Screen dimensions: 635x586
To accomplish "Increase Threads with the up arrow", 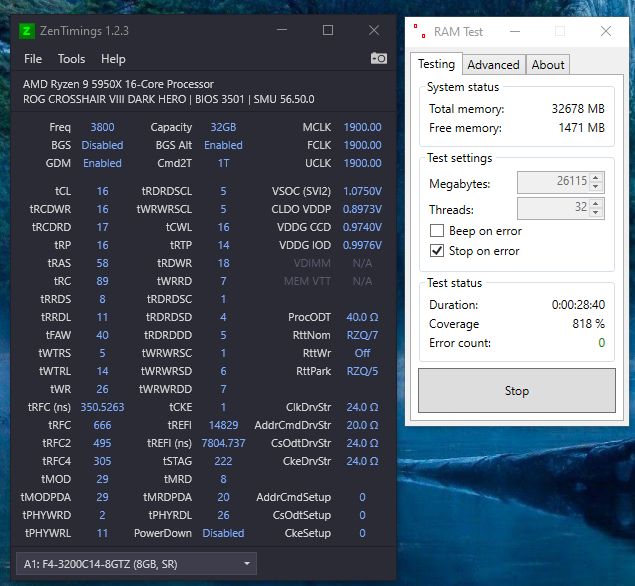I will [595, 203].
